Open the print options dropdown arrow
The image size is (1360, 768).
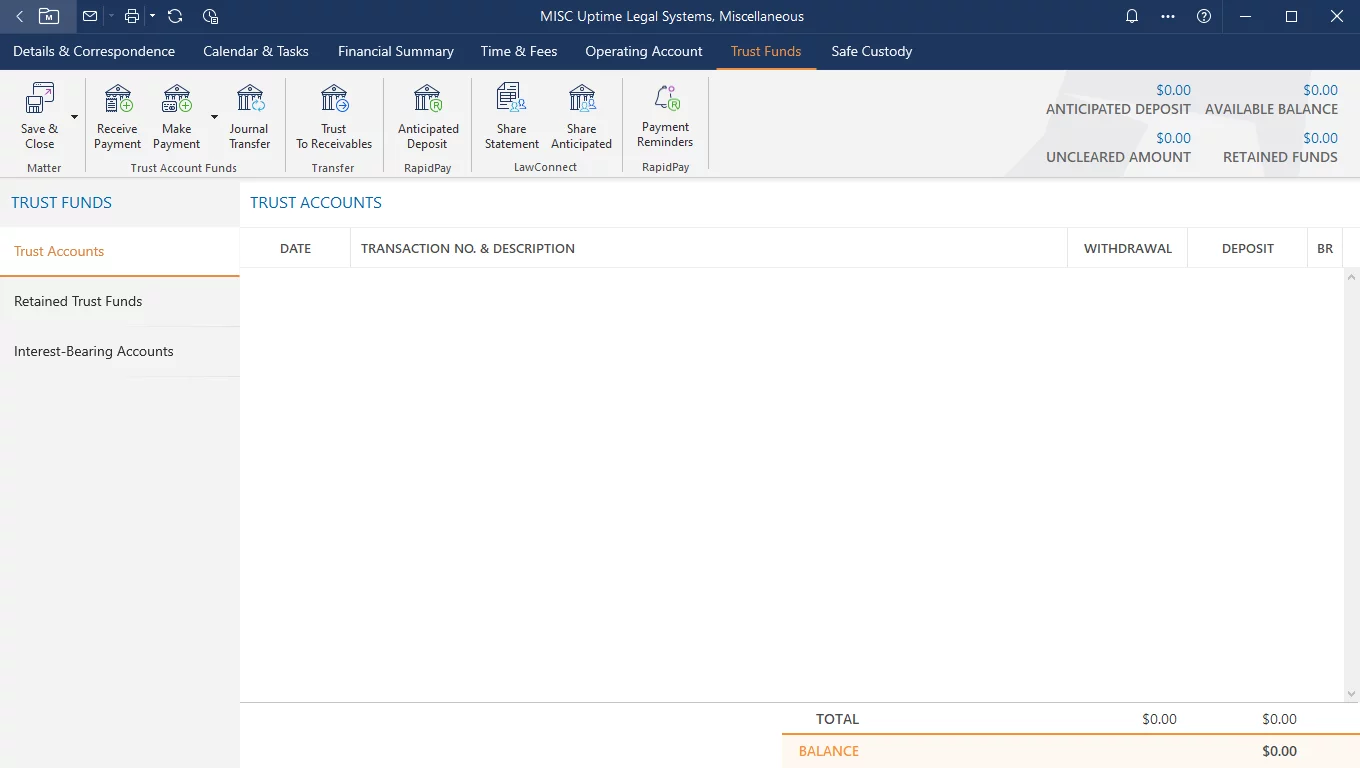click(x=152, y=16)
